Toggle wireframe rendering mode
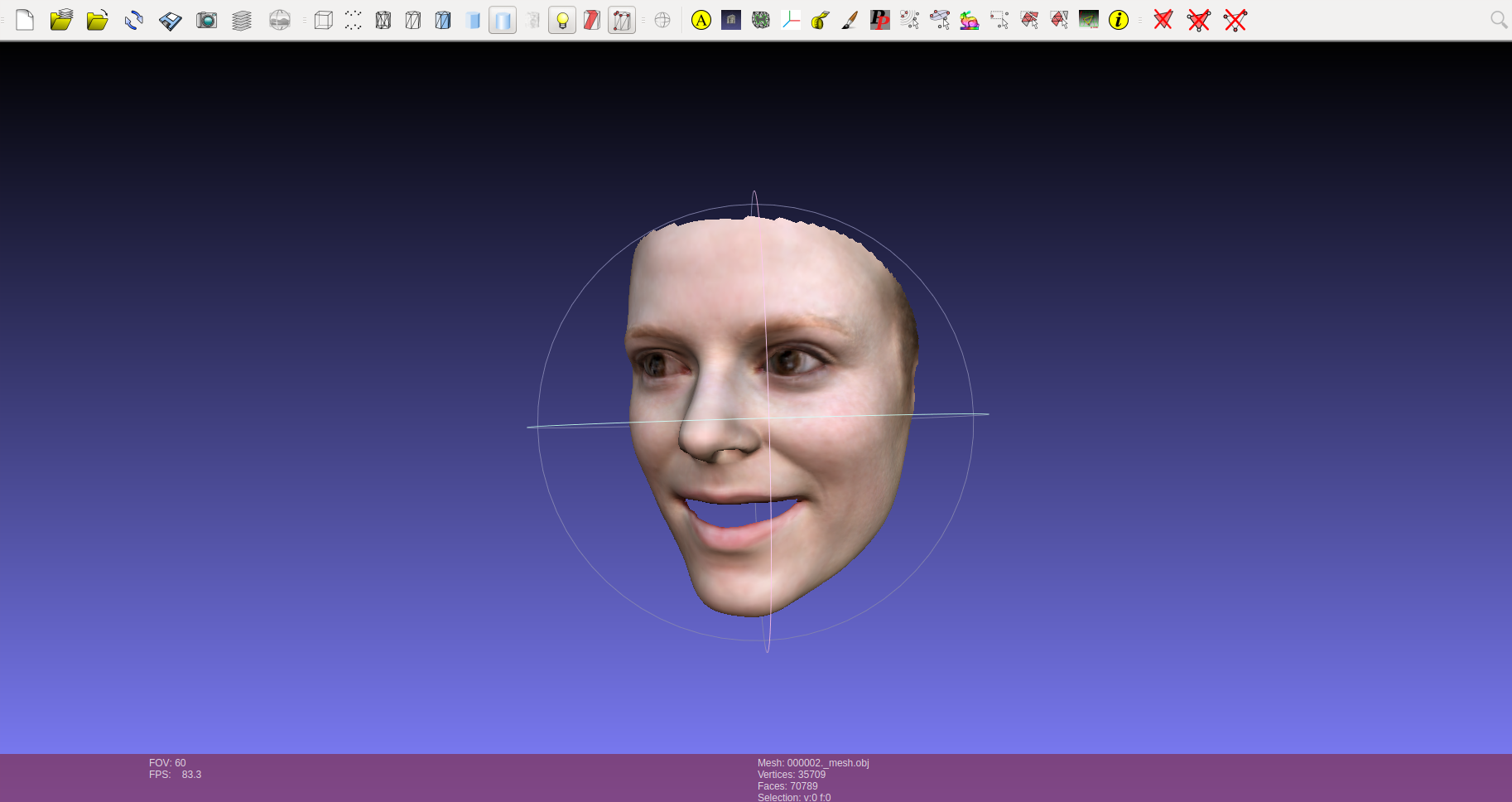 tap(383, 20)
